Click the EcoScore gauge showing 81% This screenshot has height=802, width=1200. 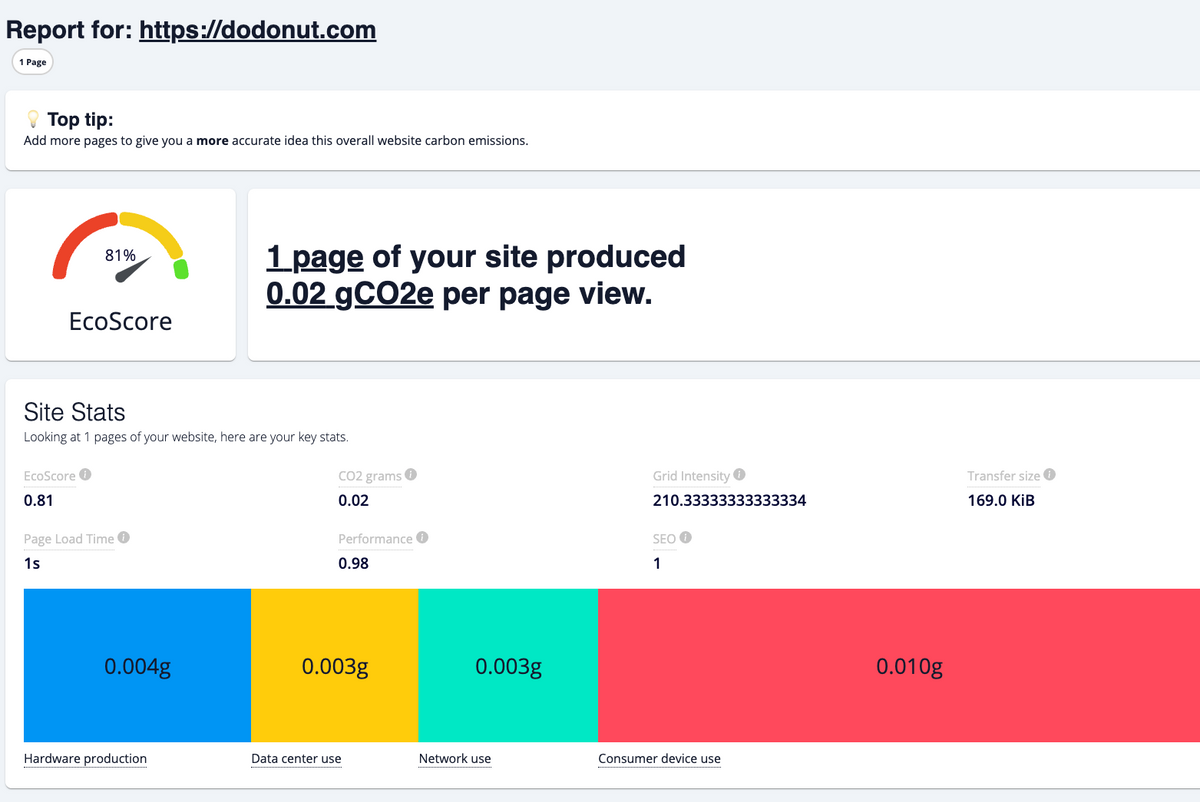[x=120, y=247]
